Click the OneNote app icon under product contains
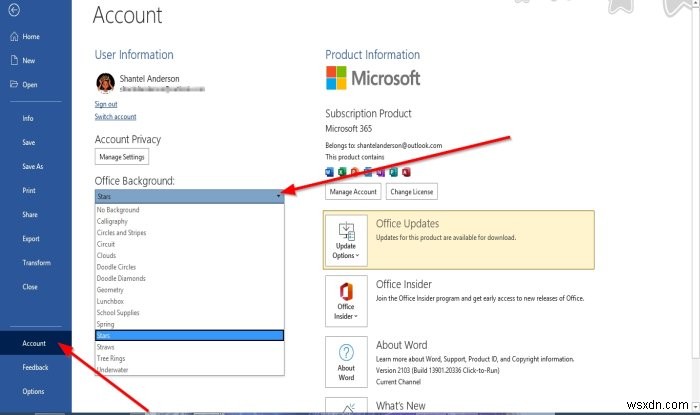The image size is (700, 415). [x=381, y=172]
